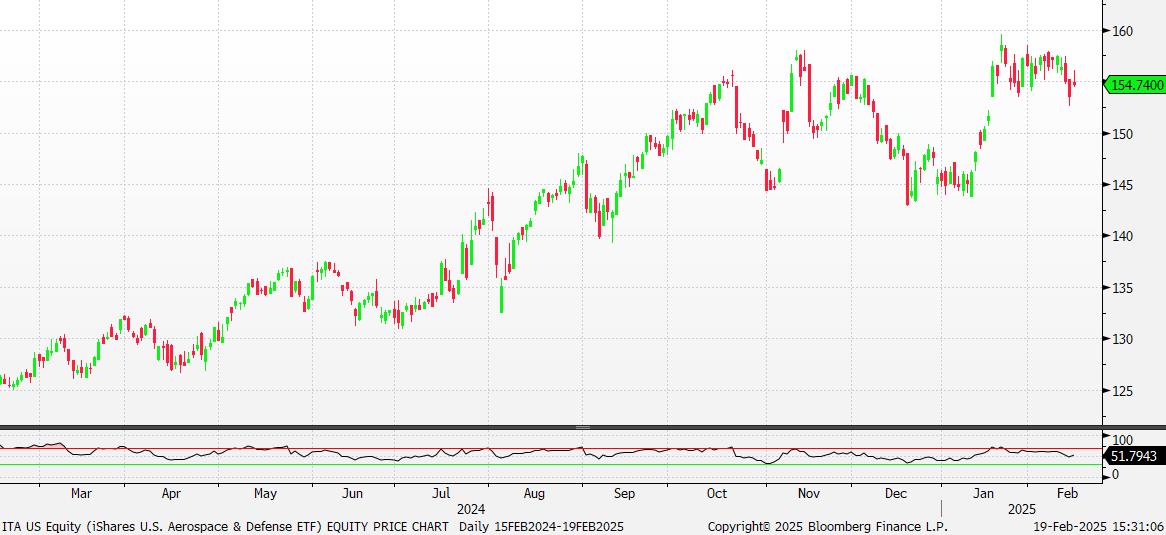The height and width of the screenshot is (535, 1166).
Task: Click the 2024 year label
Action: coord(471,510)
